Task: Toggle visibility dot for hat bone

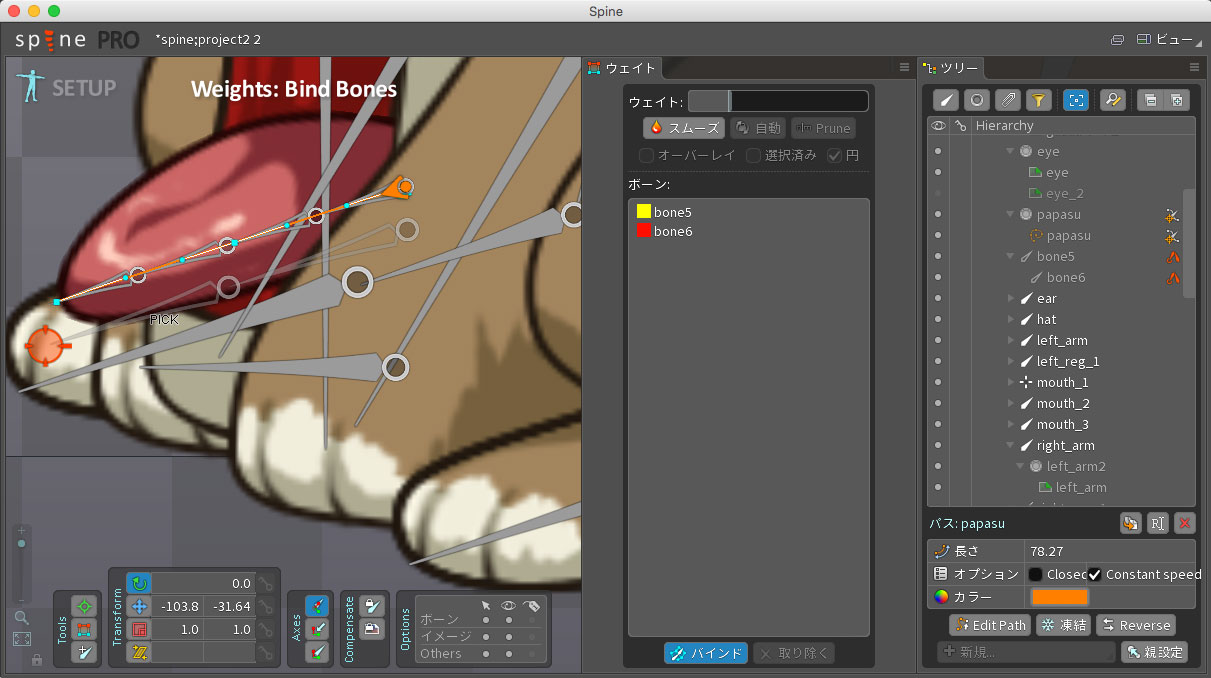Action: point(938,319)
